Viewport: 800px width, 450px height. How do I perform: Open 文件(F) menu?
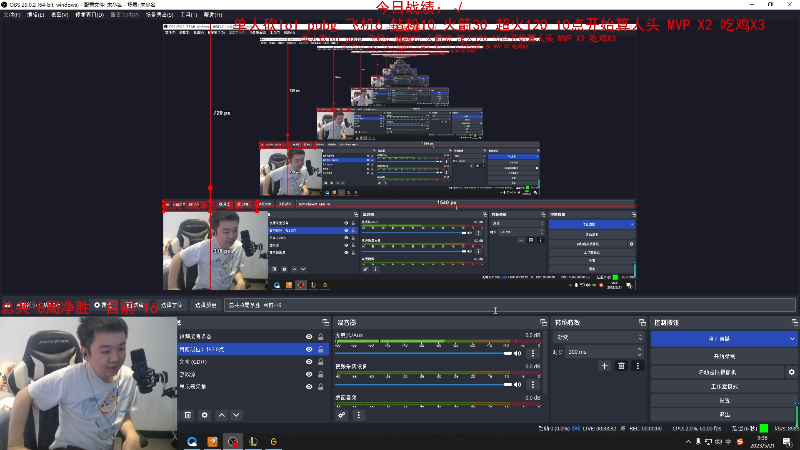12,15
